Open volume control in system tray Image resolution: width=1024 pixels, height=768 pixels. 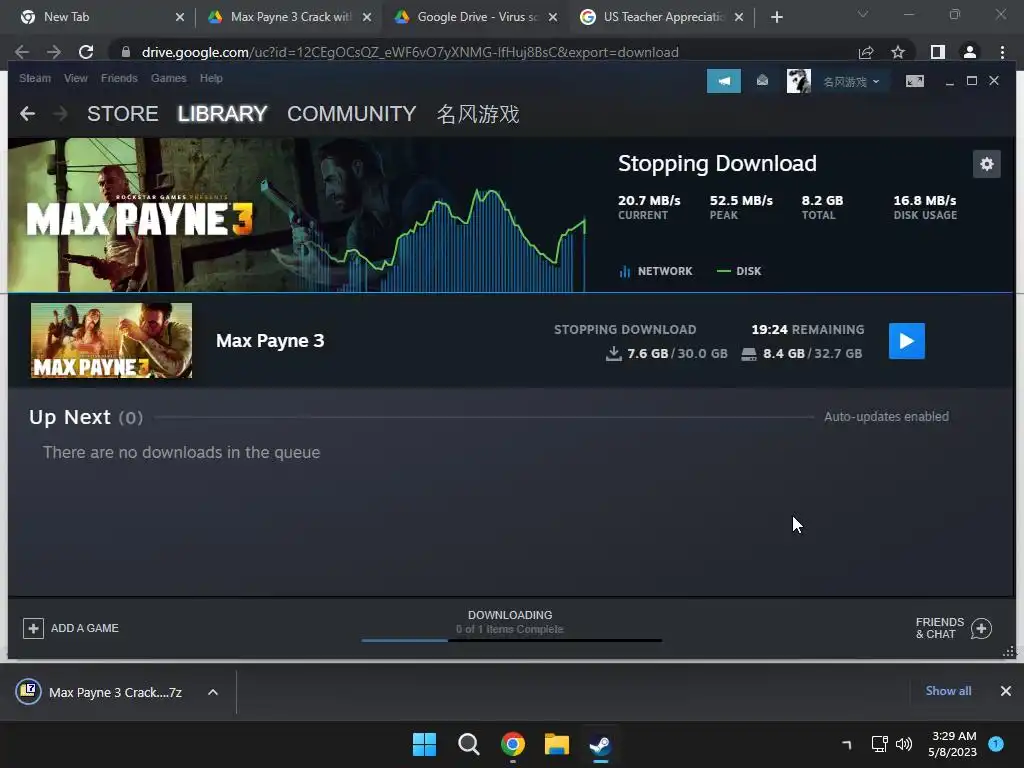point(904,744)
